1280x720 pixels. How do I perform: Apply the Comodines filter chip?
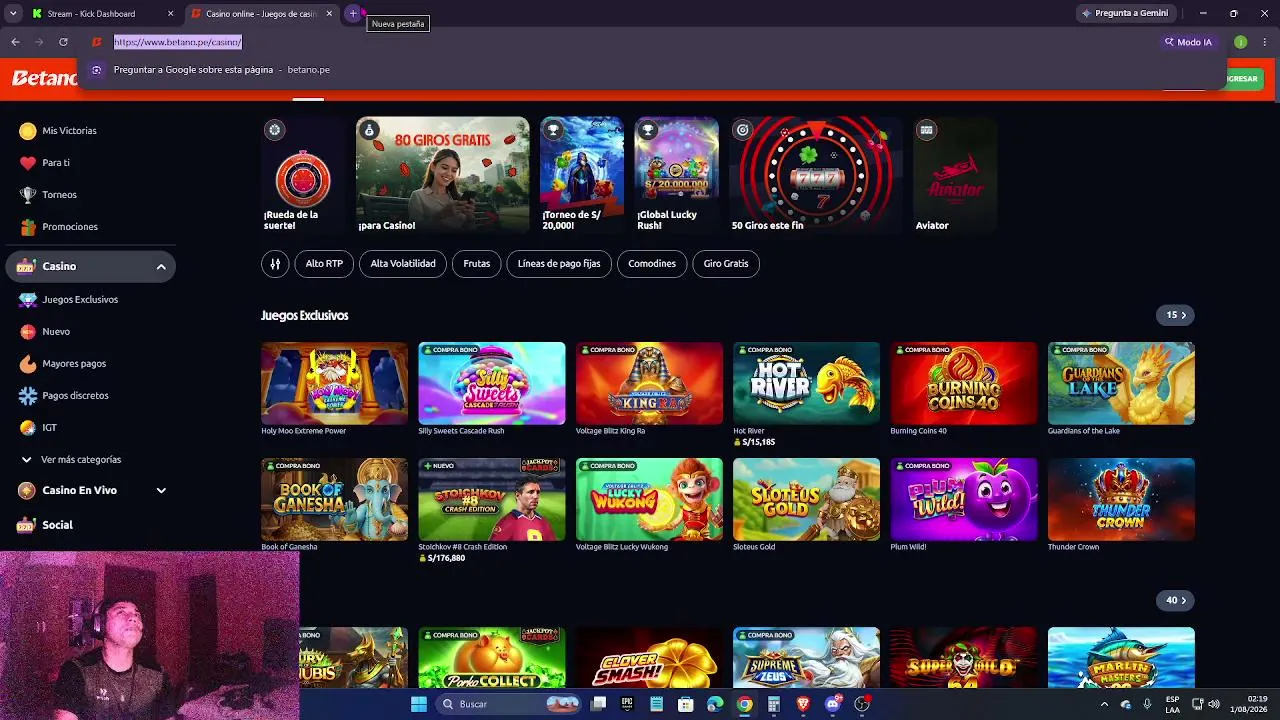click(x=652, y=264)
